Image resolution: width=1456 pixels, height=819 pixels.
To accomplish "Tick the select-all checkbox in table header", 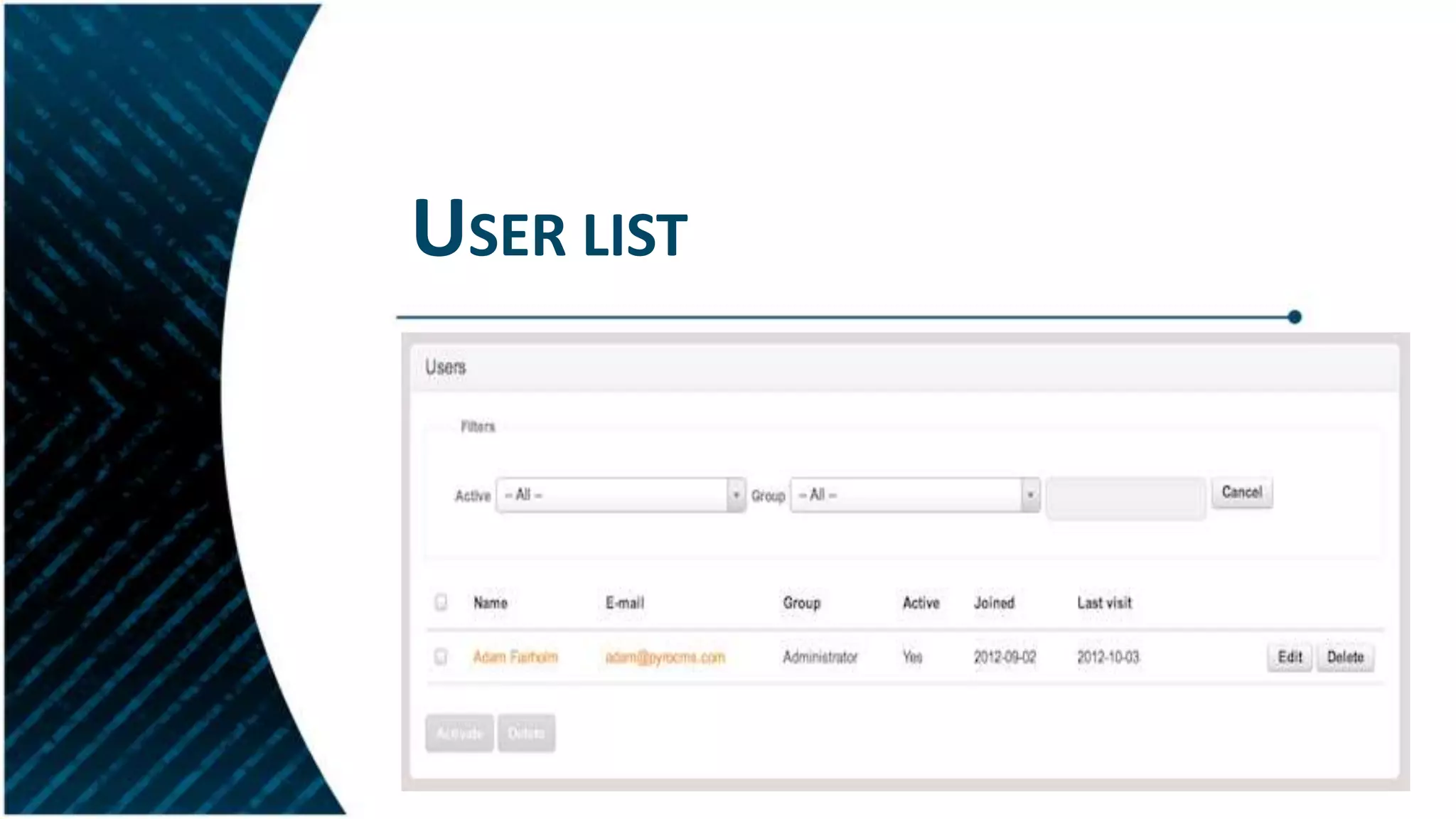I will pos(441,602).
